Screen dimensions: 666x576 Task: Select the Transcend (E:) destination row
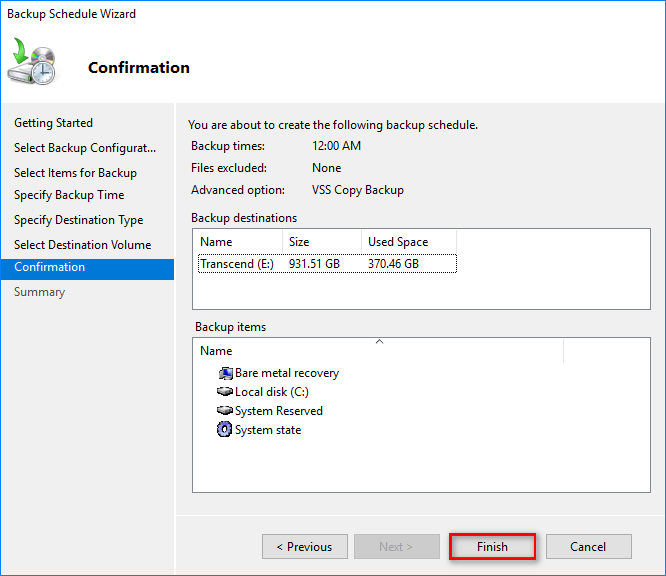pyautogui.click(x=327, y=263)
